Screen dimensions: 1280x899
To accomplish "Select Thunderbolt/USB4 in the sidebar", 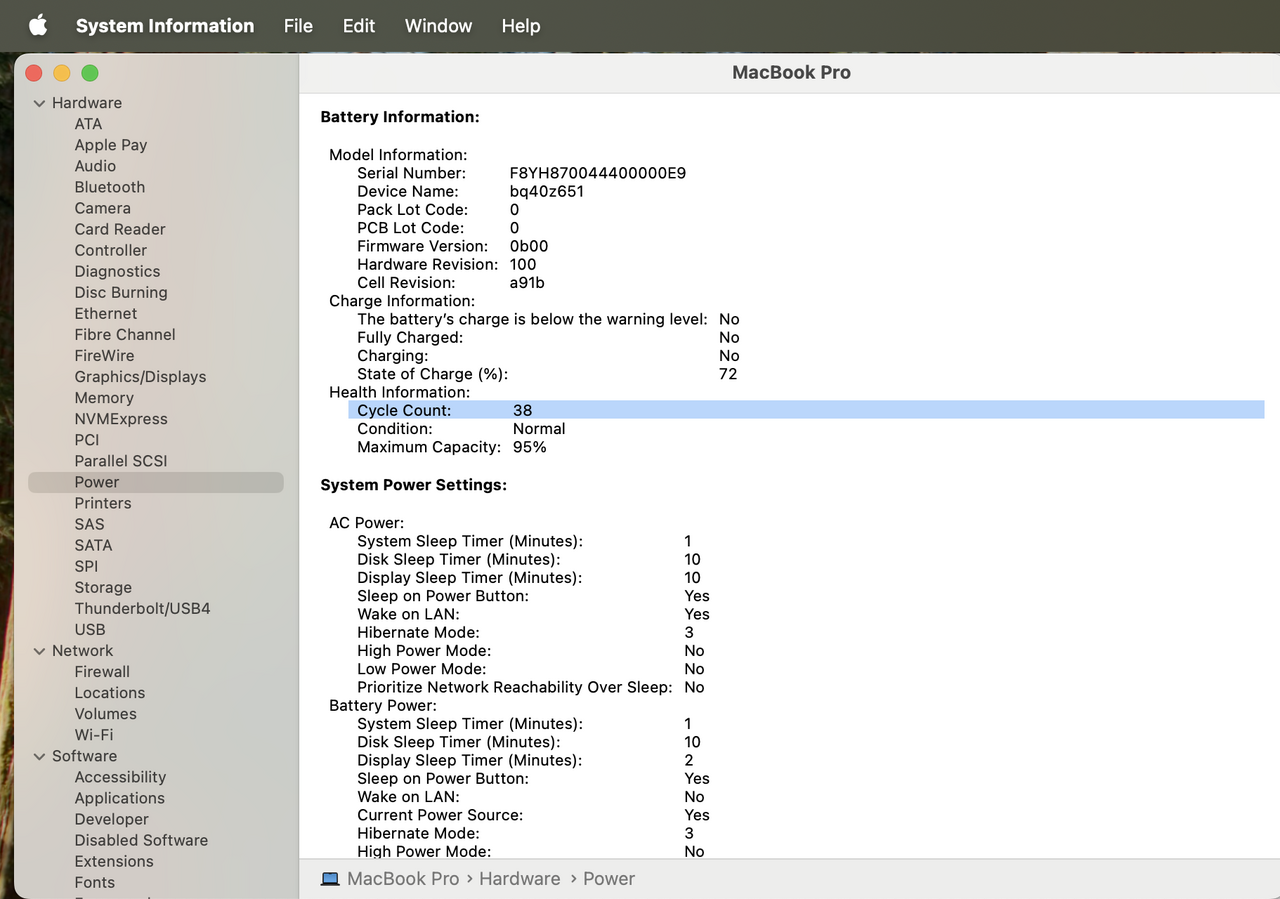I will tap(142, 608).
